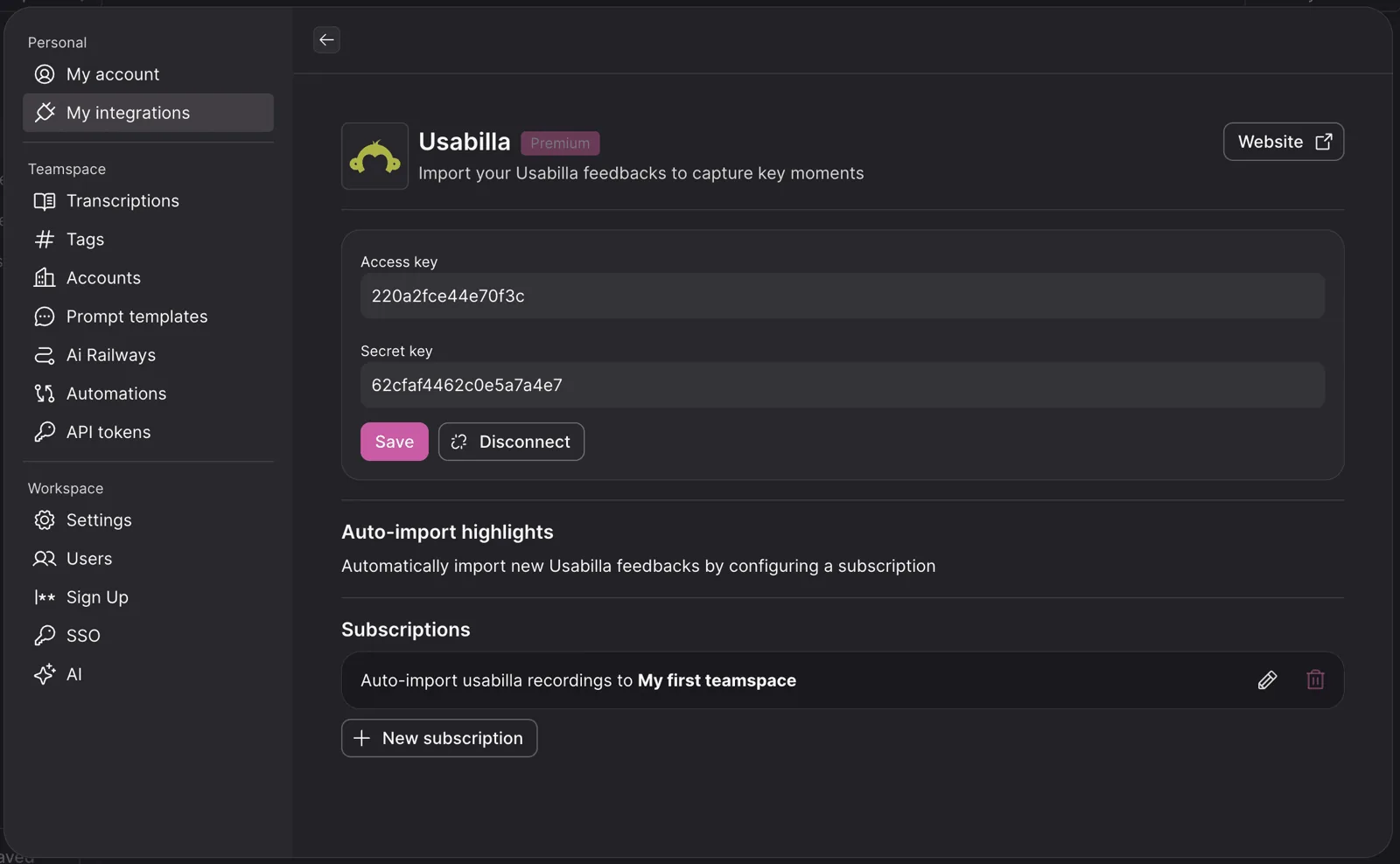Click the Access key label
Viewport: 1400px width, 864px height.
pyautogui.click(x=399, y=261)
